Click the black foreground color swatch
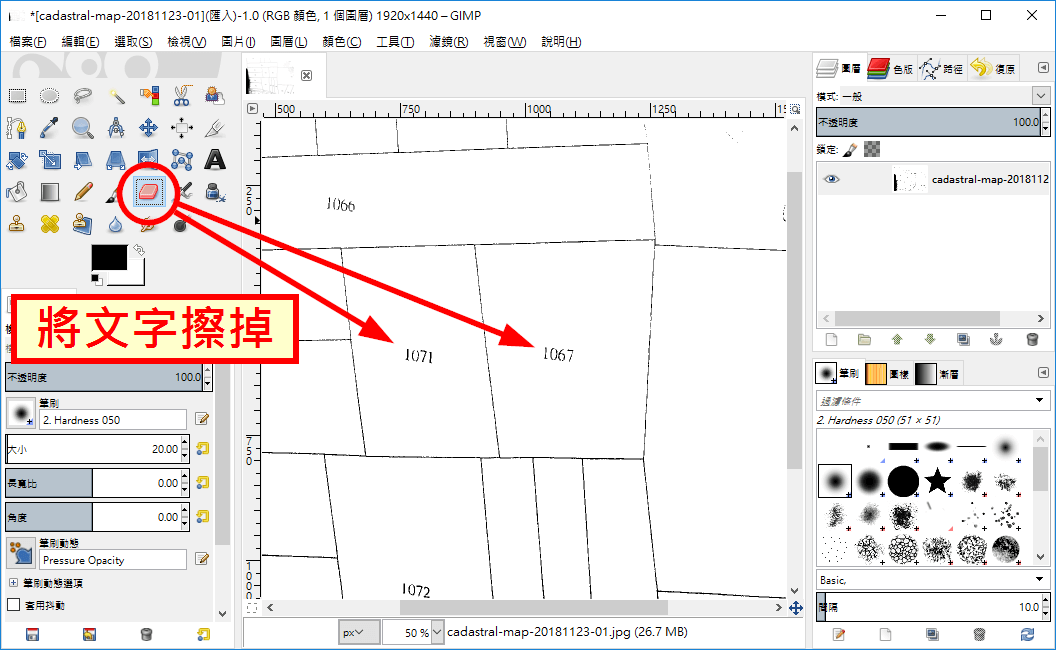 [108, 256]
